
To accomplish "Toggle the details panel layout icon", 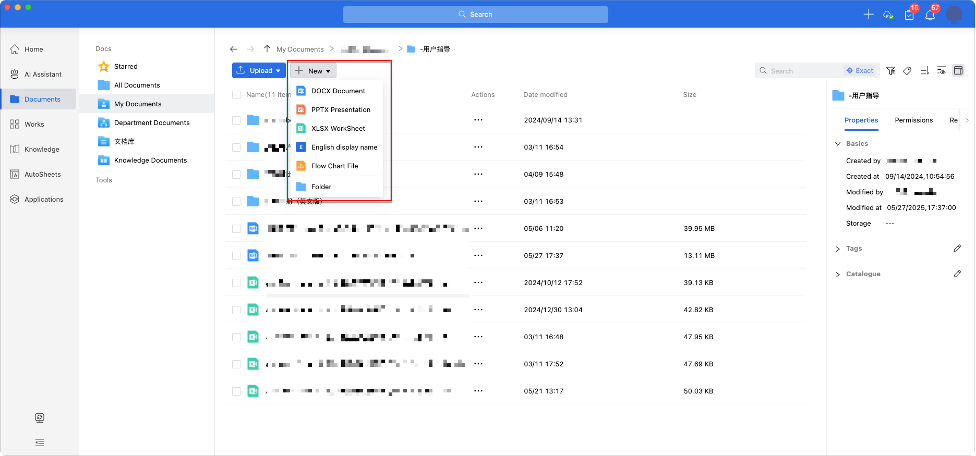I will pyautogui.click(x=958, y=71).
